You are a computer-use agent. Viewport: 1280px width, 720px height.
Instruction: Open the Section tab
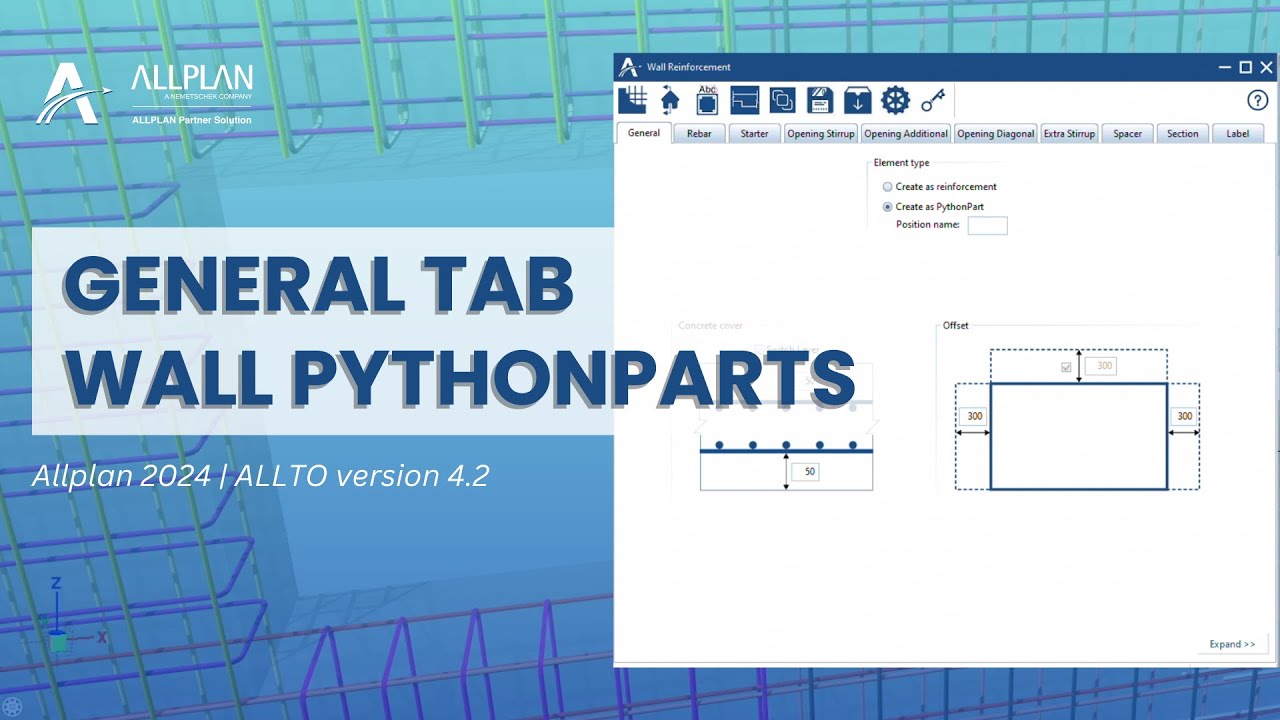[x=1182, y=134]
